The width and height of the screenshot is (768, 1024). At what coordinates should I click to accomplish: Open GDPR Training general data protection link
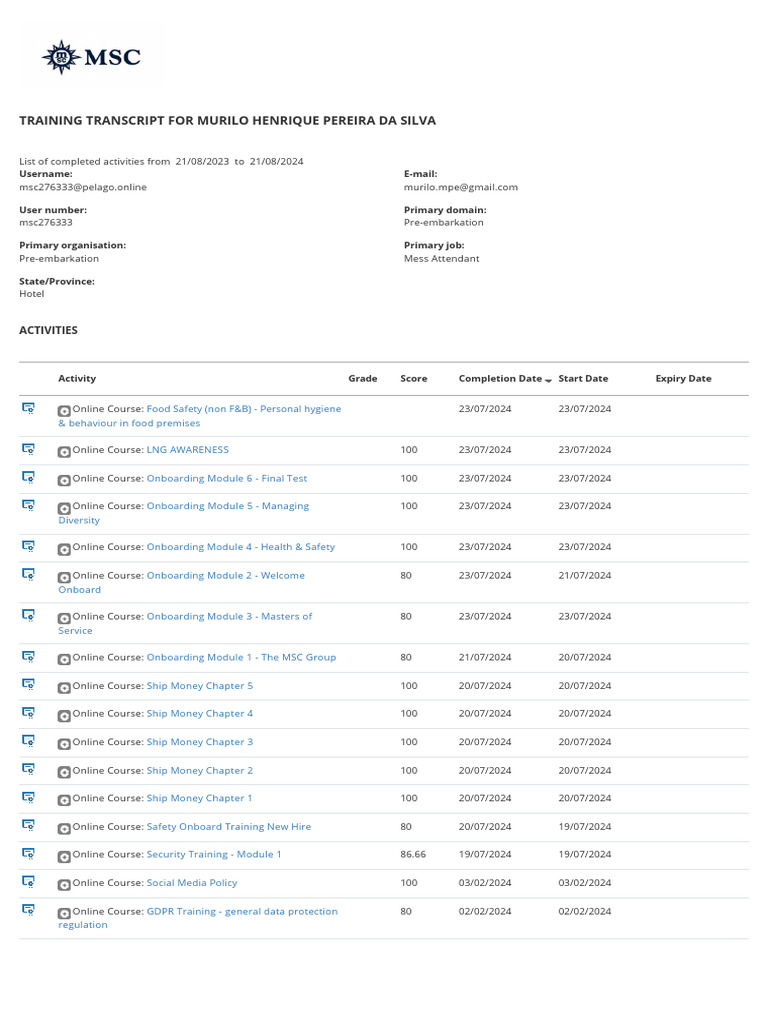tap(198, 918)
